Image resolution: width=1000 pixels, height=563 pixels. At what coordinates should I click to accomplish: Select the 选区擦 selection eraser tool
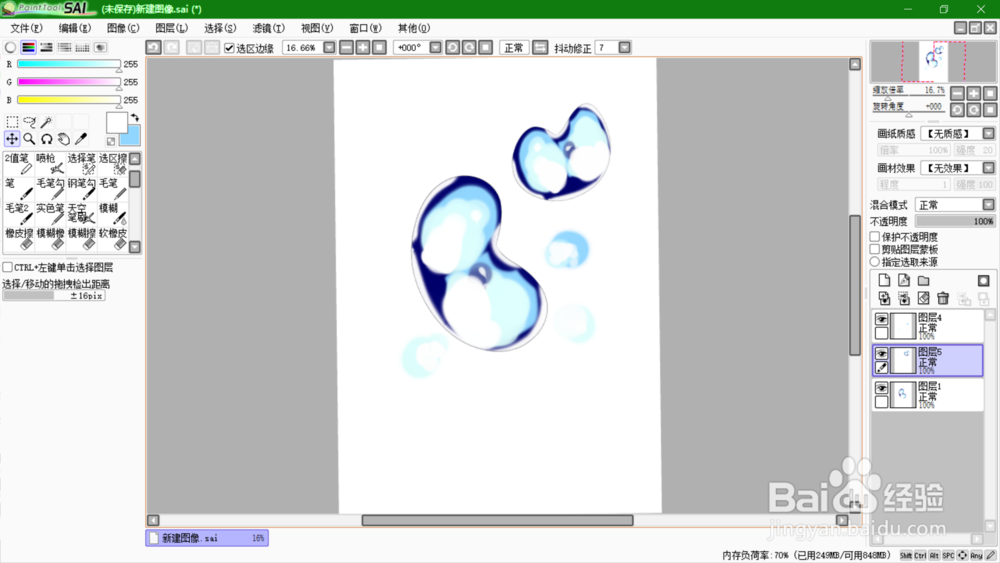(113, 163)
